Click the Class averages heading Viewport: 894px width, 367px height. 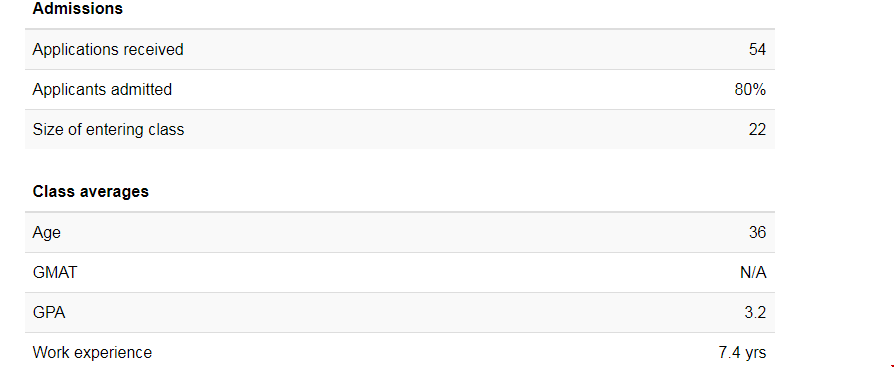91,191
